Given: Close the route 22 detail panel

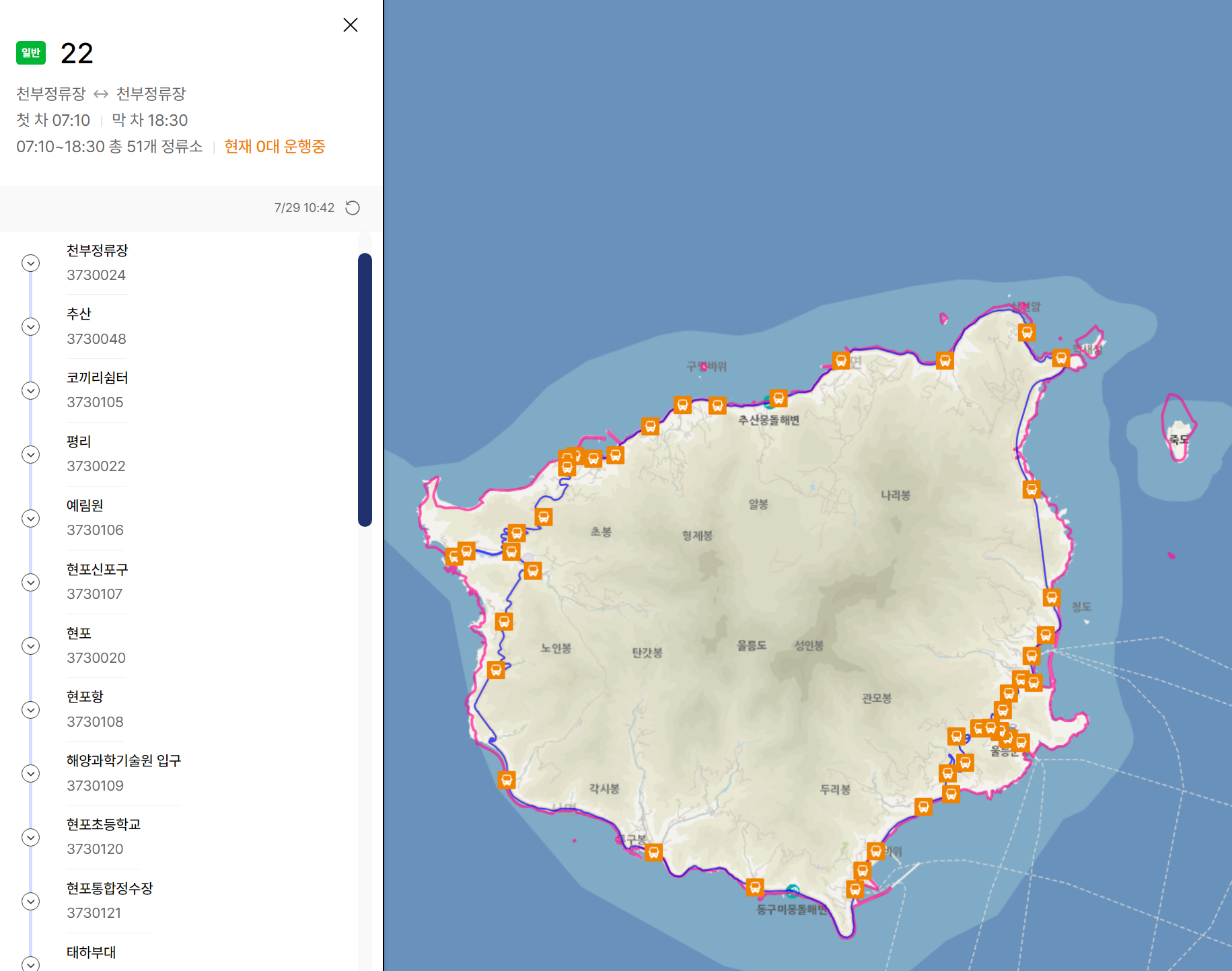Looking at the screenshot, I should coord(351,25).
